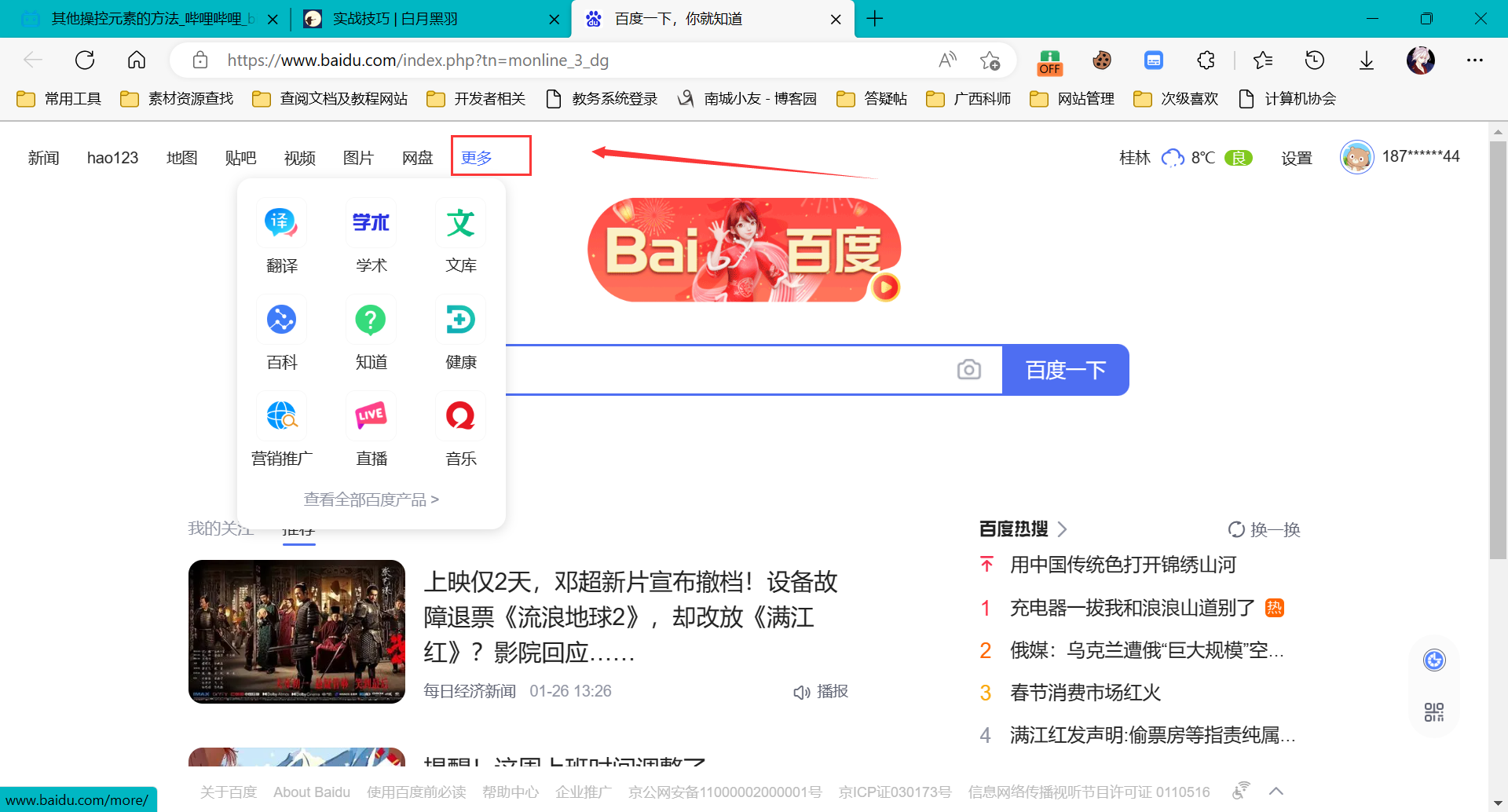Click the read aloud icon in address bar

click(x=948, y=60)
